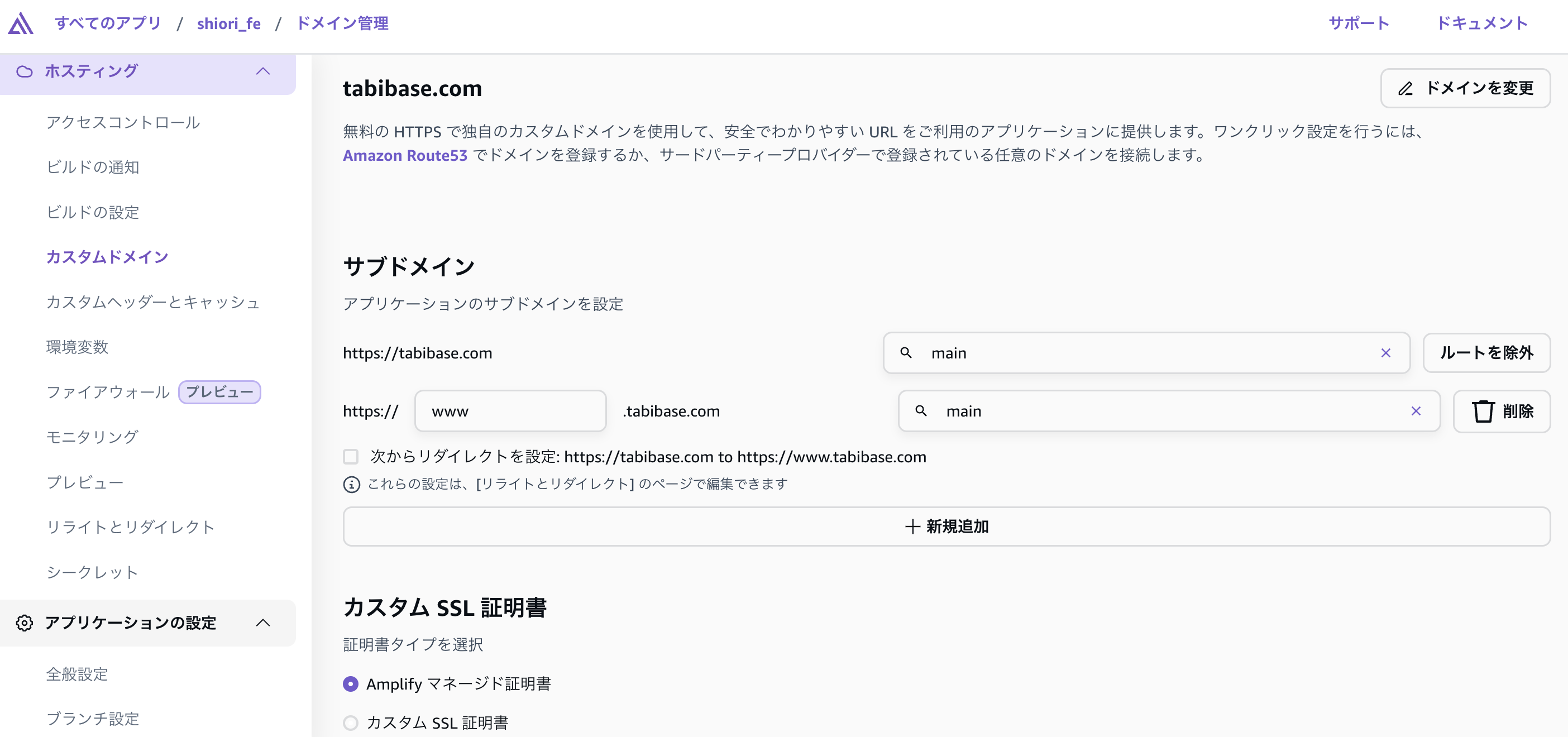This screenshot has width=1568, height=737.
Task: Open リライトとリダイレクト sidebar item
Action: (130, 527)
